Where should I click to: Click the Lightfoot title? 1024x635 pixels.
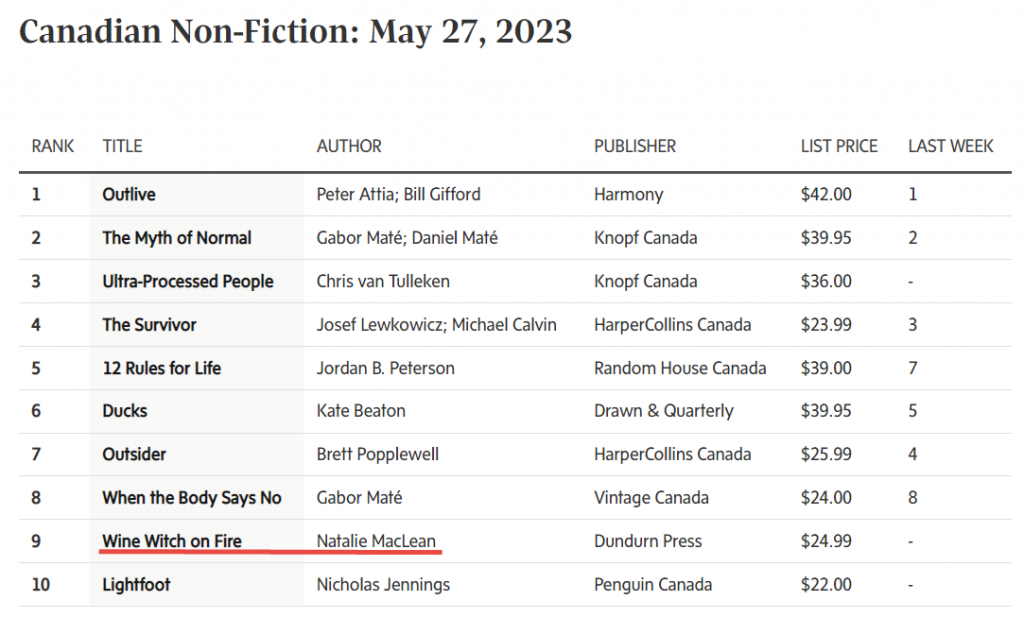(136, 584)
